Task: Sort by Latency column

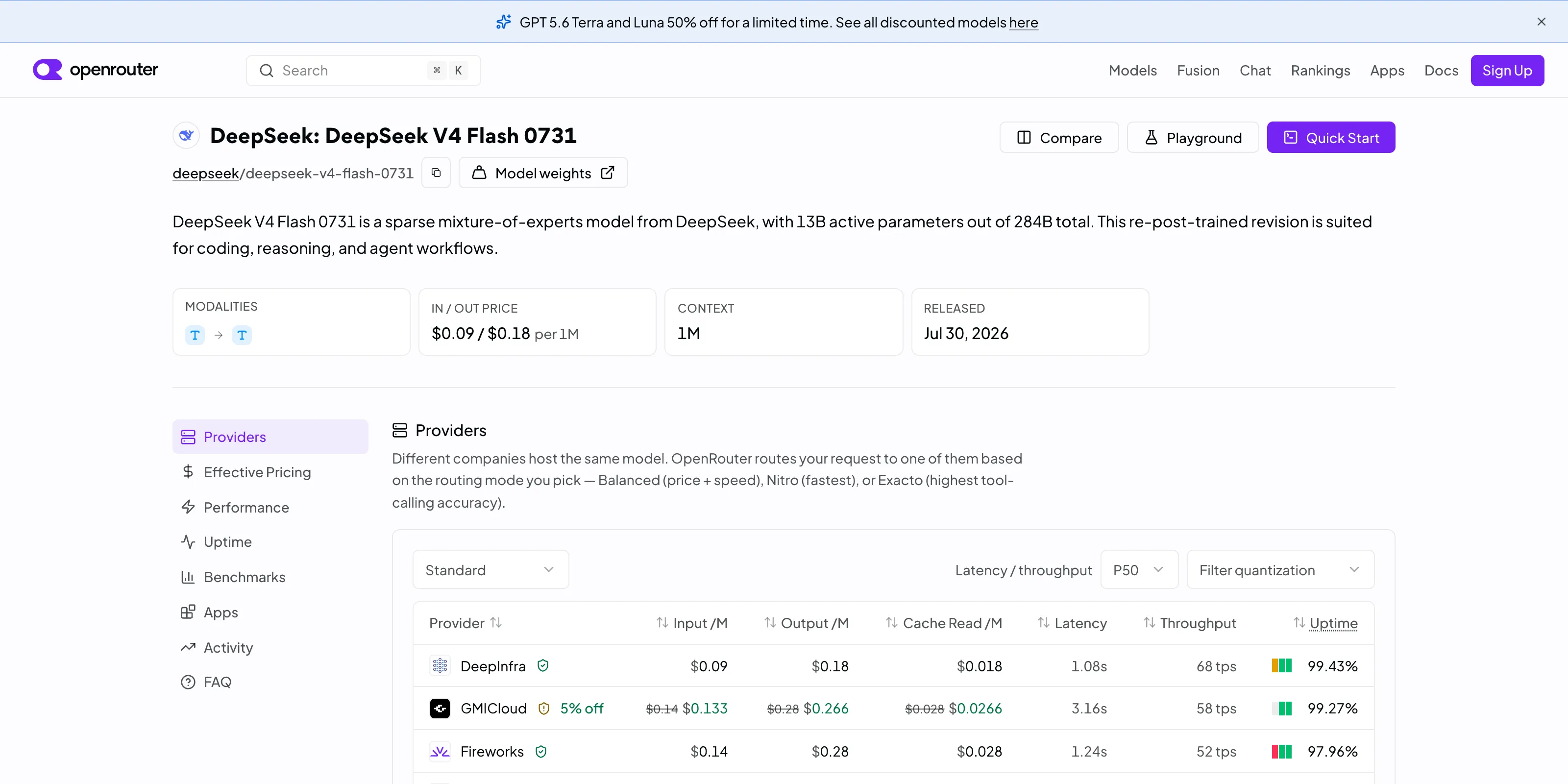Action: click(x=1072, y=623)
